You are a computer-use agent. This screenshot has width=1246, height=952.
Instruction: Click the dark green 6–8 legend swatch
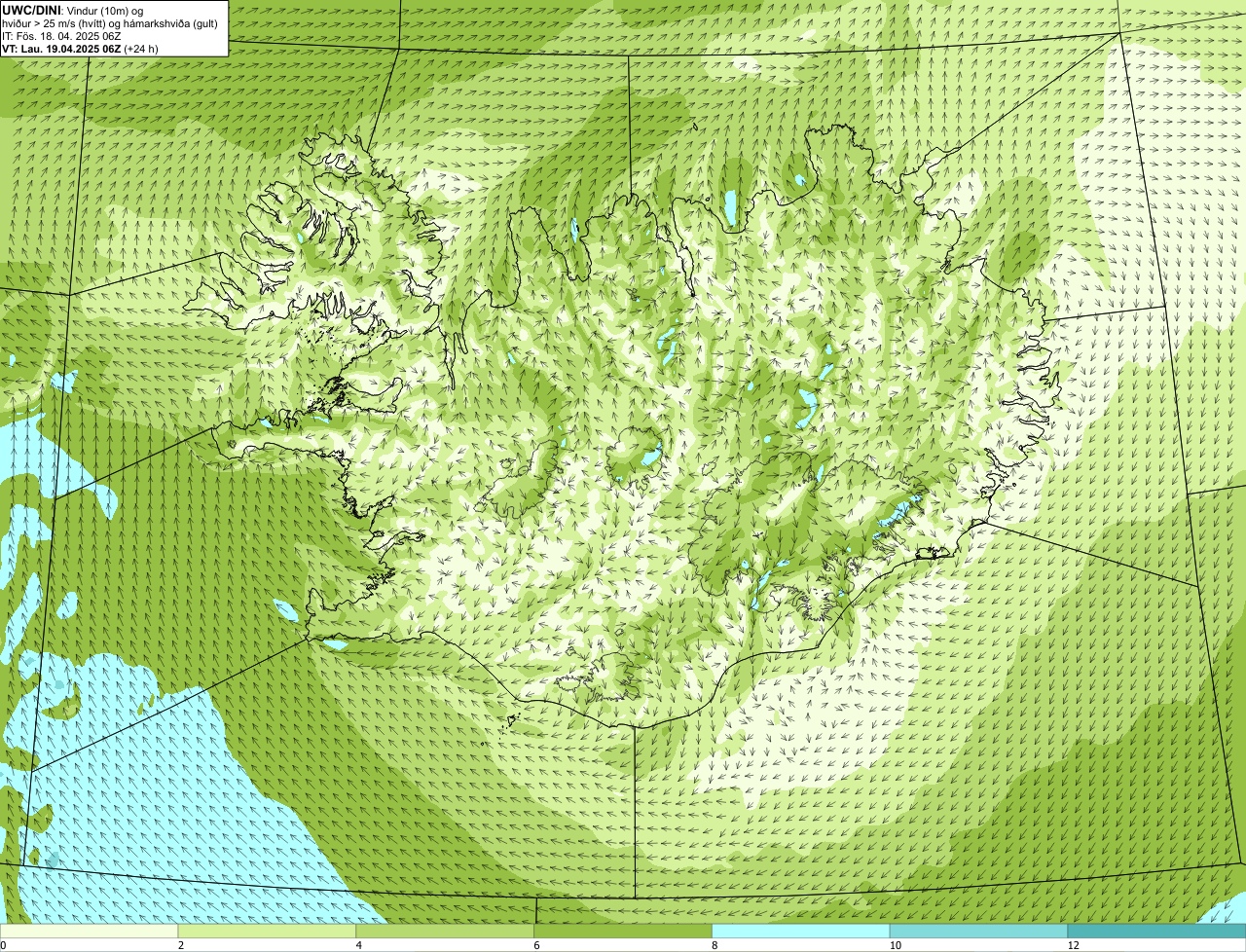[623, 931]
